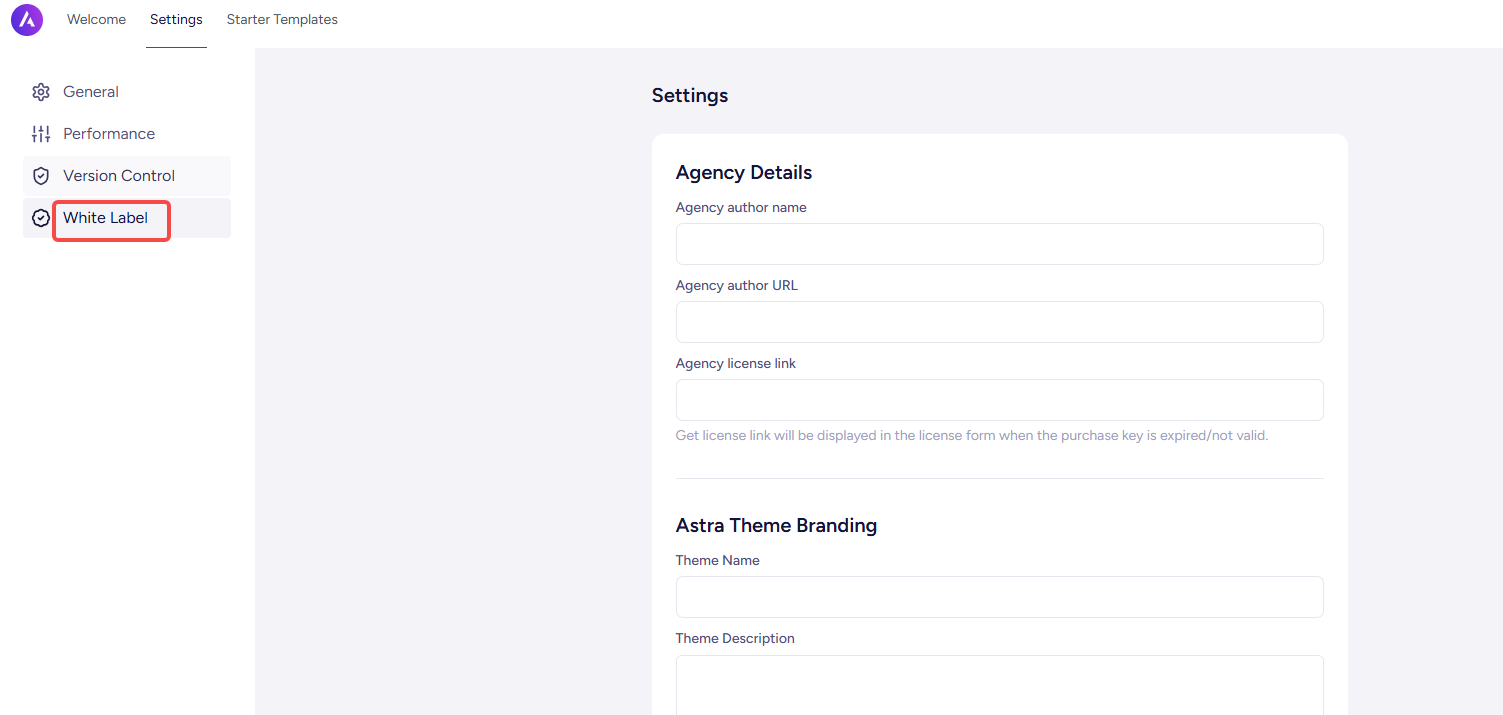Click the "Agency license link" field label

tap(736, 364)
